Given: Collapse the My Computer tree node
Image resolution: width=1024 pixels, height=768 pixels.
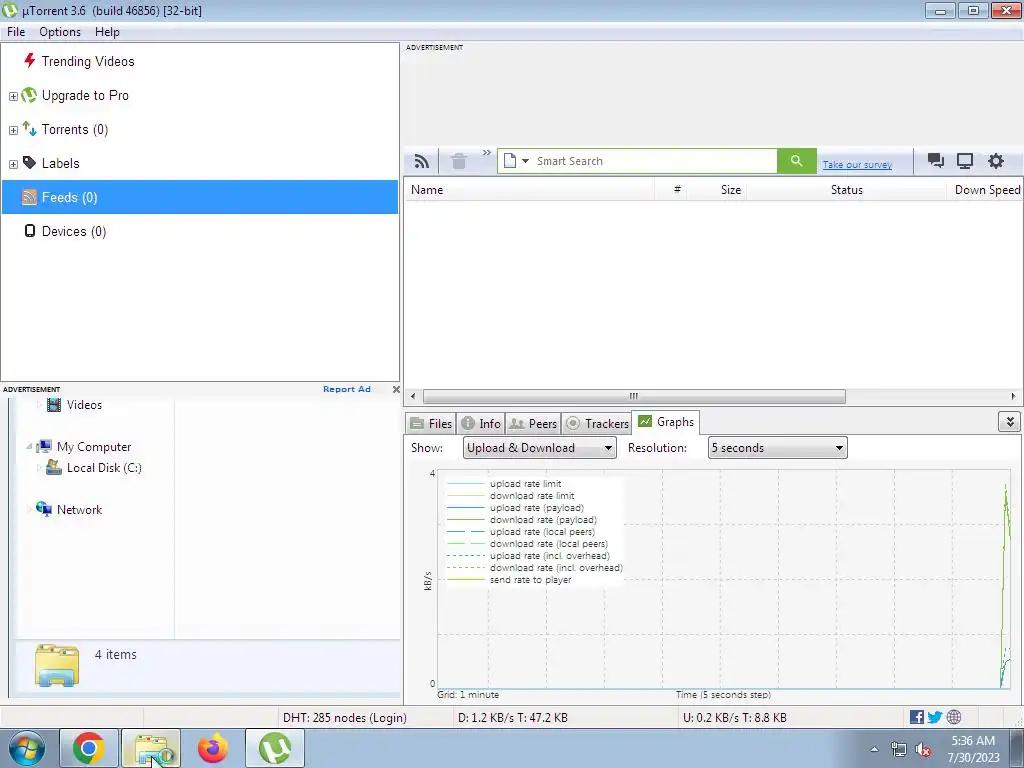Looking at the screenshot, I should [29, 447].
